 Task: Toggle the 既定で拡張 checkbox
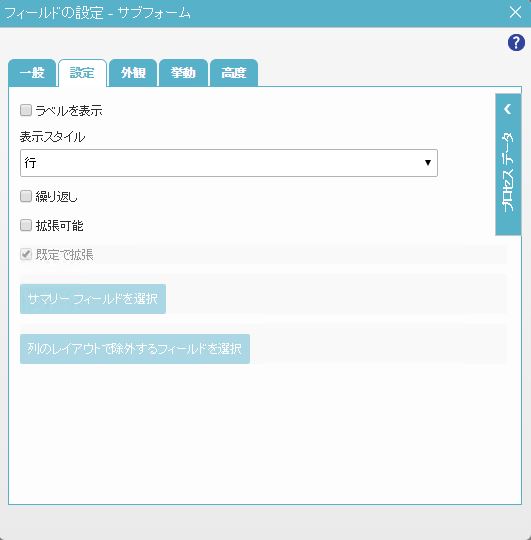coord(26,255)
